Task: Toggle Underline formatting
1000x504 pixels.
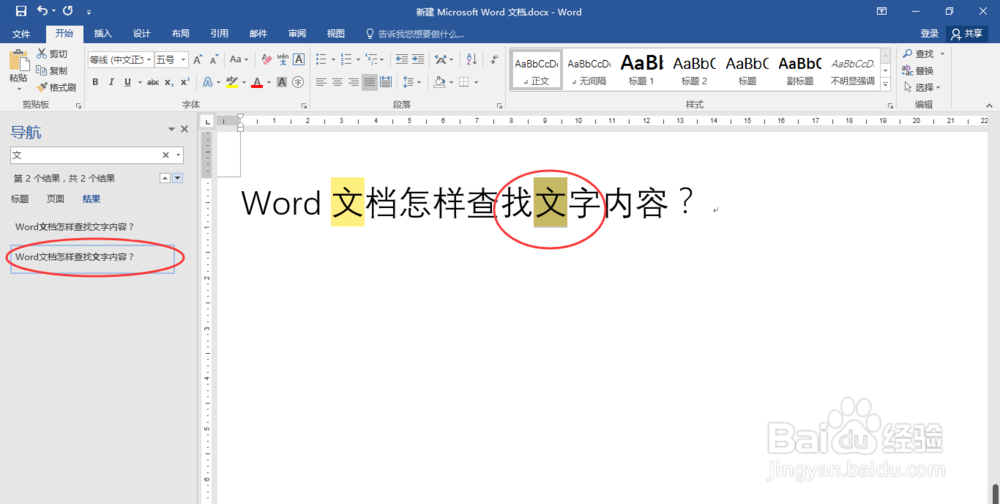Action: point(128,82)
